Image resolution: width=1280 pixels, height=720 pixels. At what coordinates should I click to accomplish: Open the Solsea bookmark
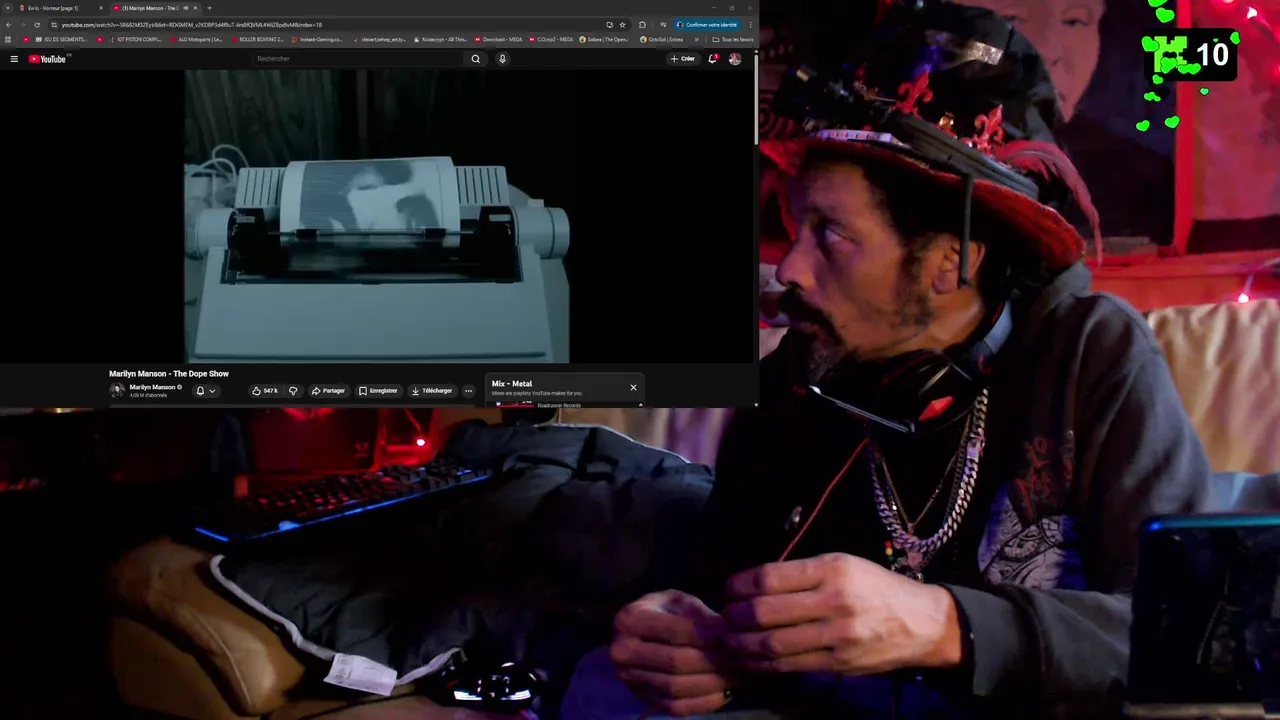click(604, 40)
